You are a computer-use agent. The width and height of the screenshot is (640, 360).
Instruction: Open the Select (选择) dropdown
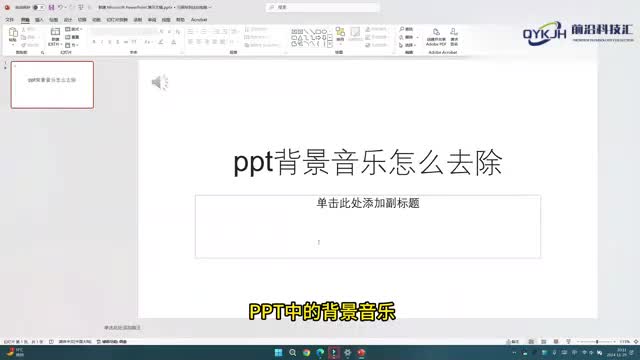pos(407,45)
